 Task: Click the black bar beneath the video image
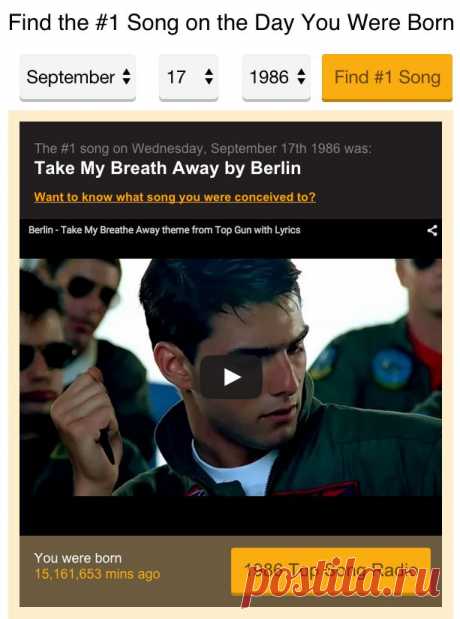pos(231,516)
